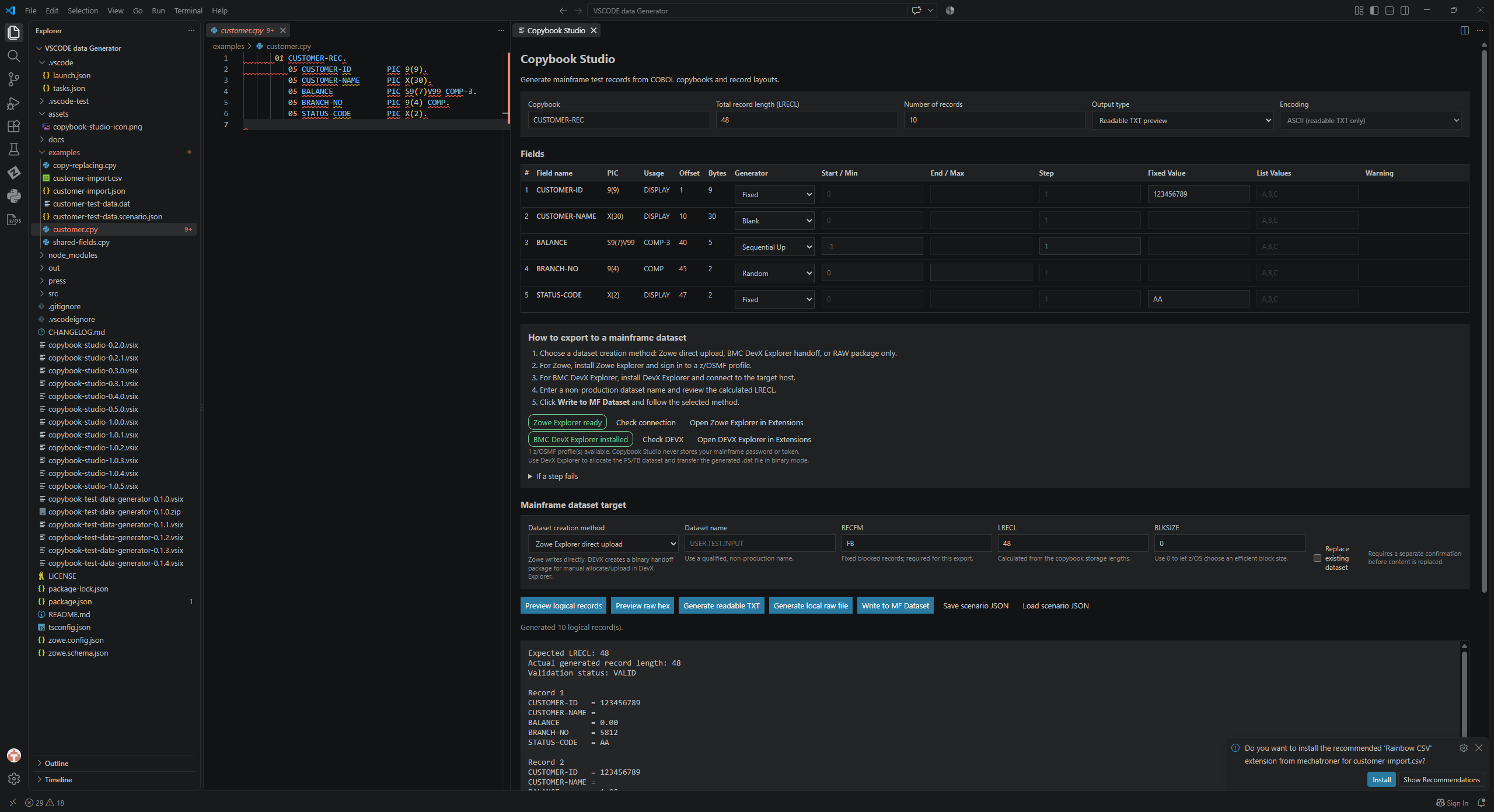Open the Copilot chat icon in title bar
The height and width of the screenshot is (812, 1494).
(x=916, y=10)
